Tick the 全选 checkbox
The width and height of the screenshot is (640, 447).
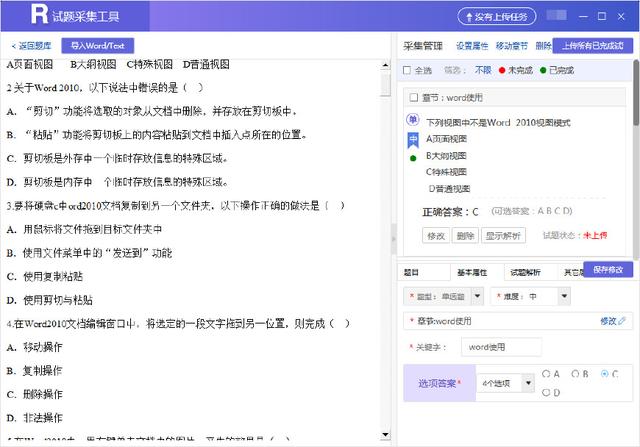pyautogui.click(x=407, y=70)
